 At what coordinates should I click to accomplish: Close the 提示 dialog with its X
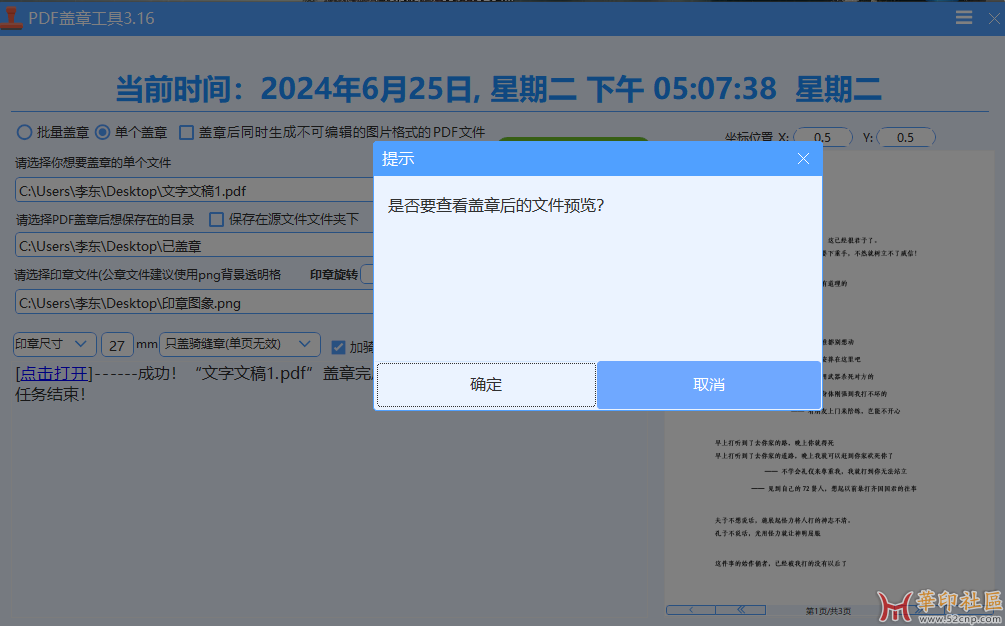coord(803,159)
